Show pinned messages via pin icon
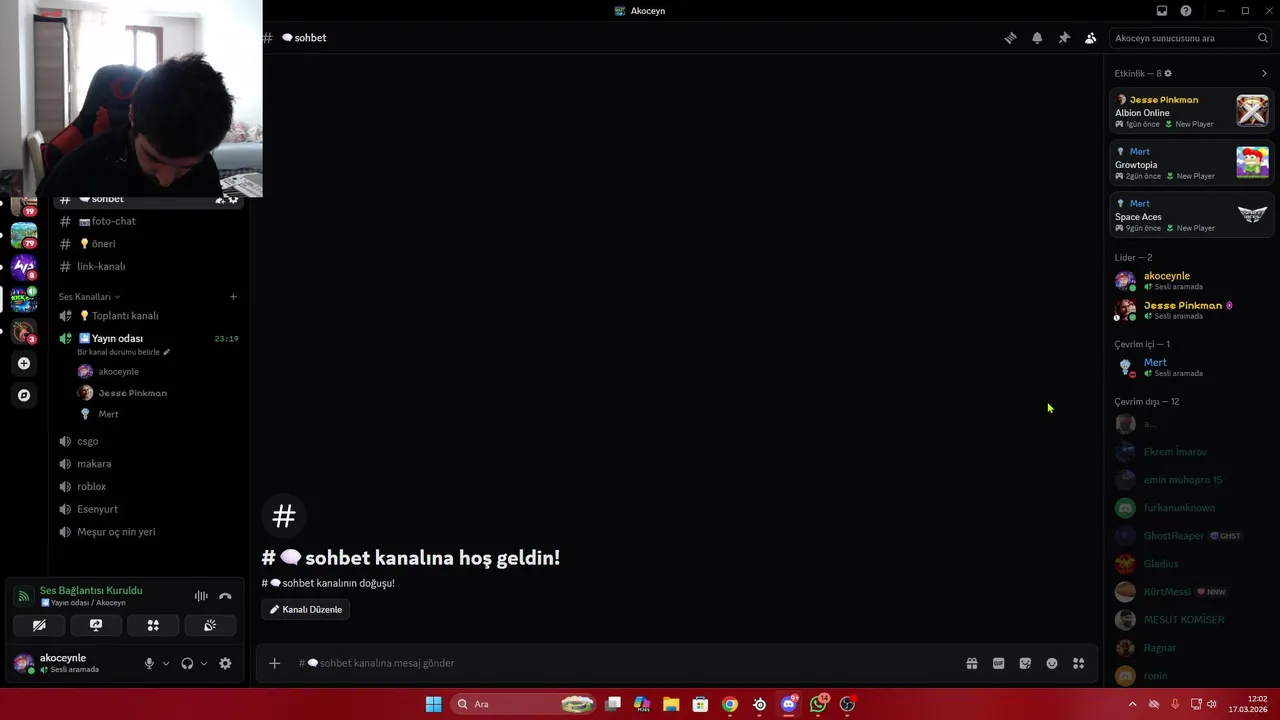The width and height of the screenshot is (1280, 720). click(1064, 38)
